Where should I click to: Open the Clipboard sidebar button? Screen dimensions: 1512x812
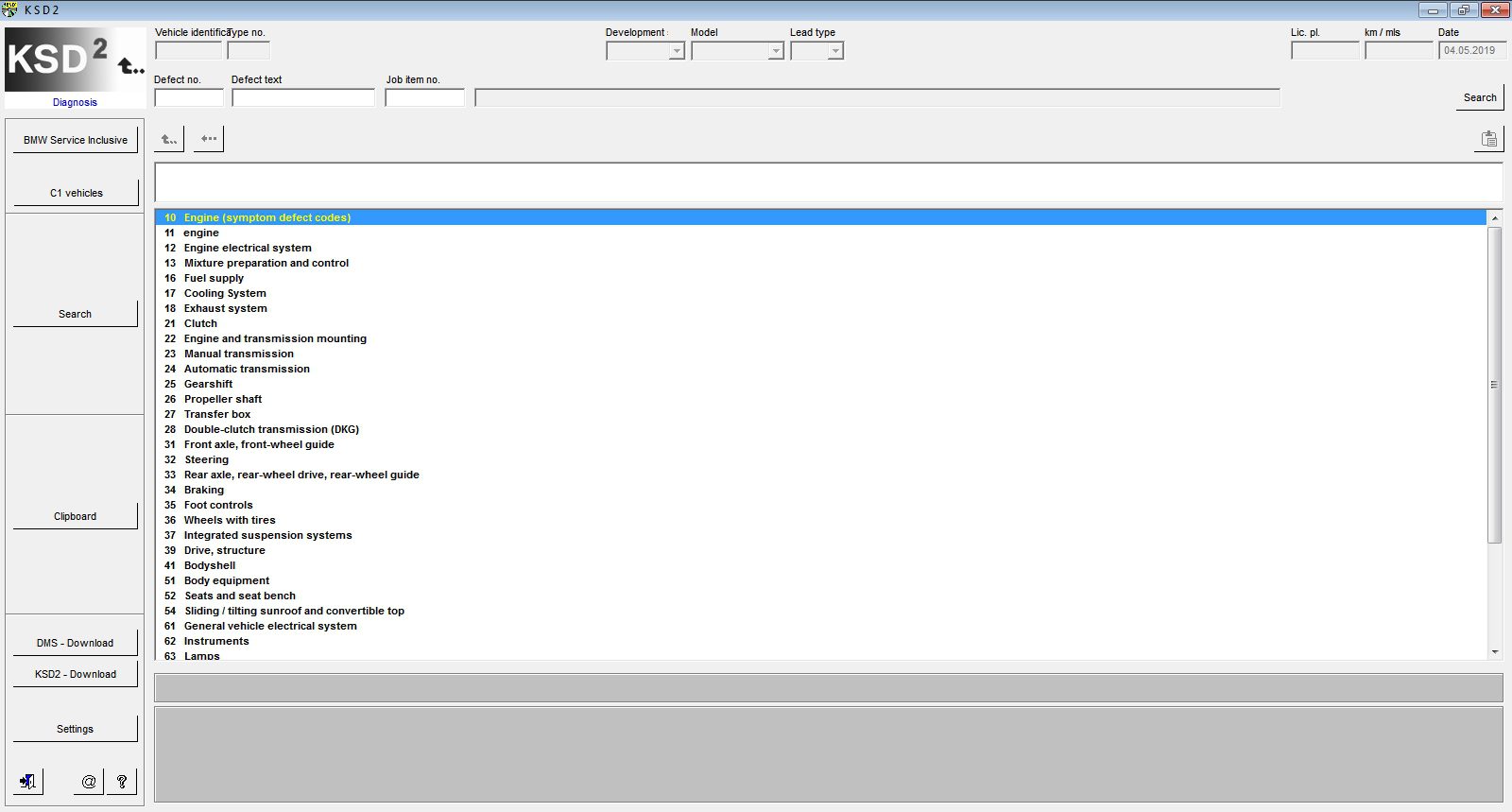pyautogui.click(x=76, y=516)
